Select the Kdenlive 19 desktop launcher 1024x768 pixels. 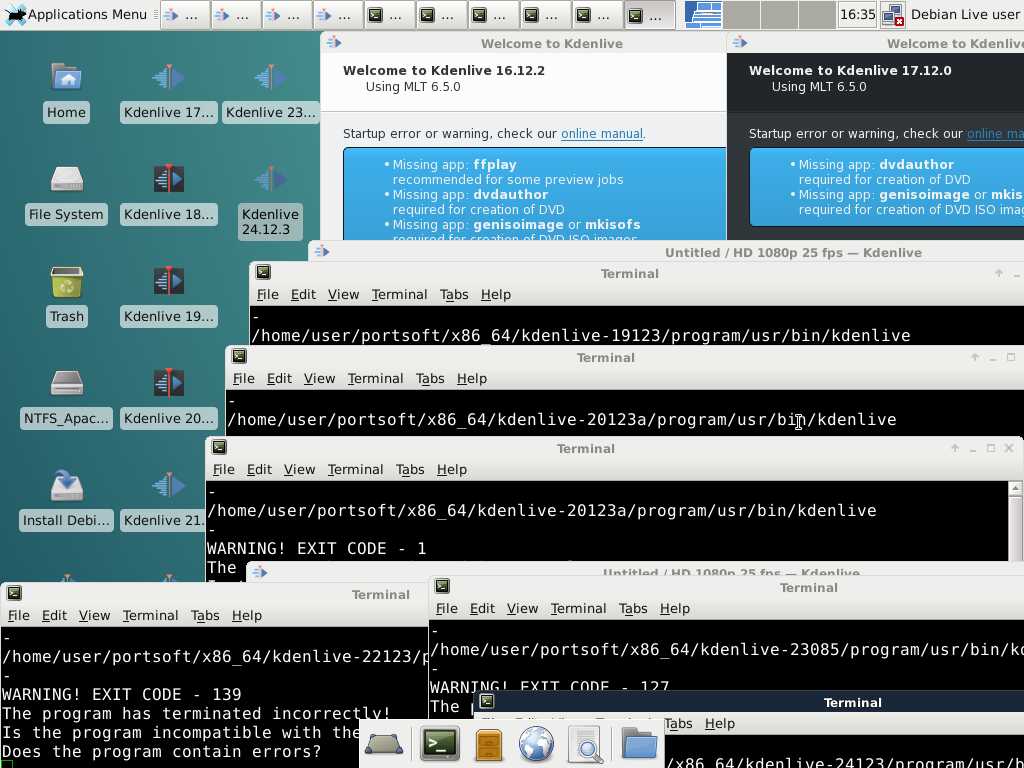click(168, 295)
